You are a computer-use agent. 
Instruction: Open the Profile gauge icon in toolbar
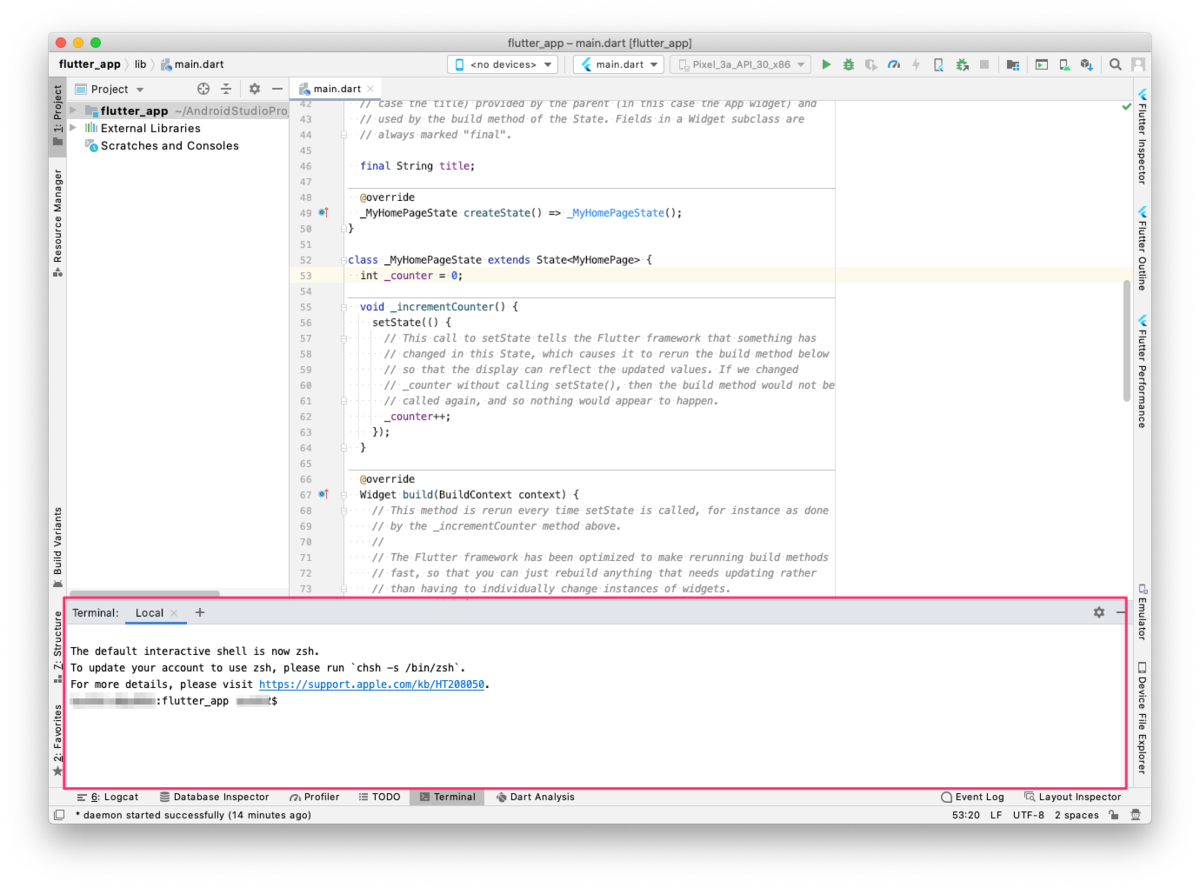click(894, 64)
